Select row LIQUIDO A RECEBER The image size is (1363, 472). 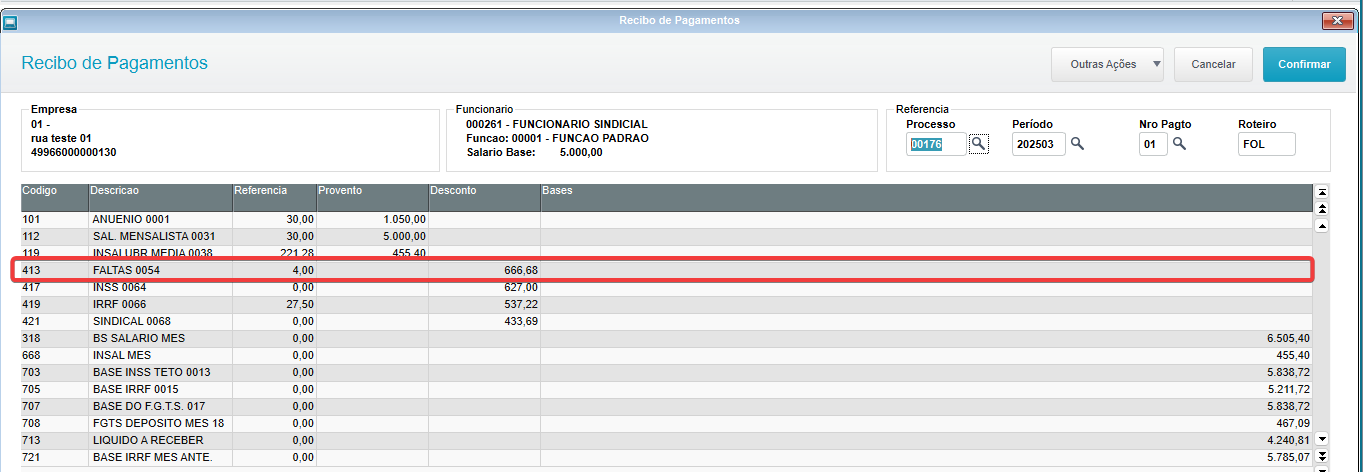coord(666,440)
